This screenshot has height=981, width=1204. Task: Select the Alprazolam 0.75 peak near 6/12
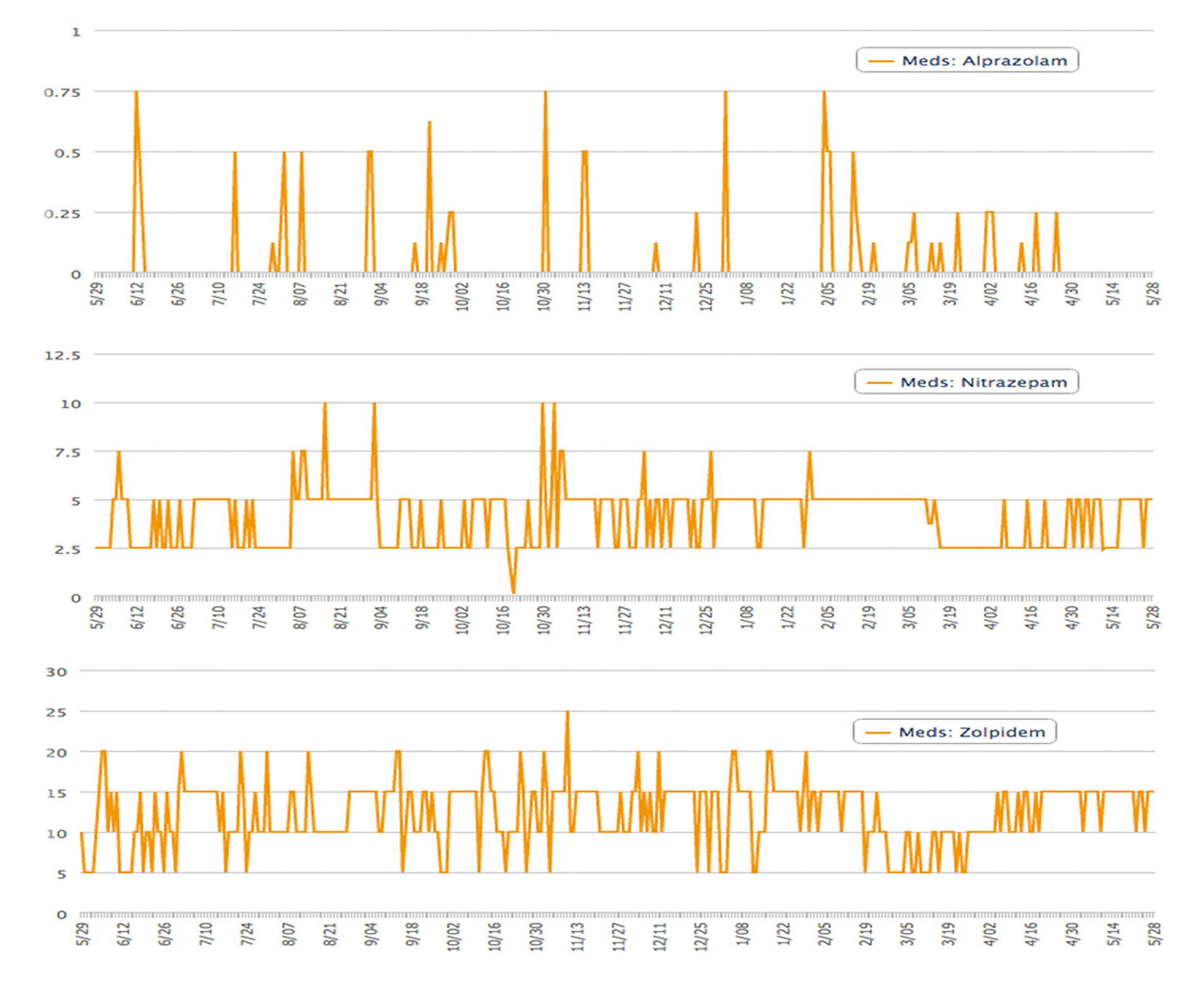click(136, 92)
